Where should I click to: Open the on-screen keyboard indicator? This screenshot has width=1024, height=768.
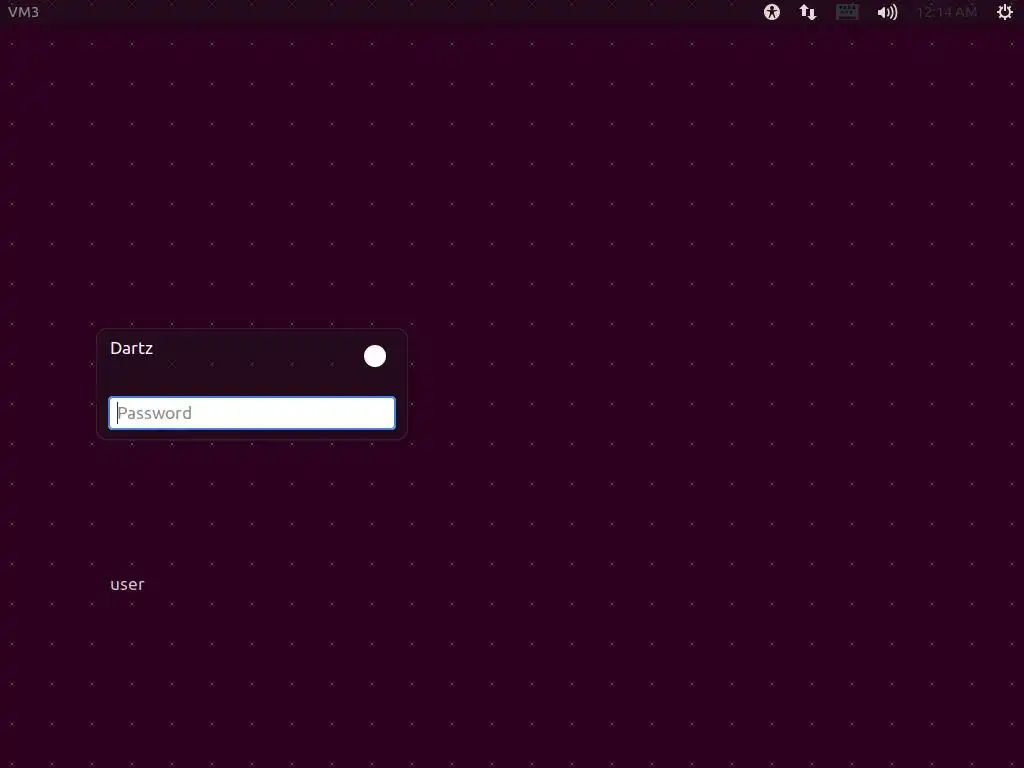(x=847, y=12)
